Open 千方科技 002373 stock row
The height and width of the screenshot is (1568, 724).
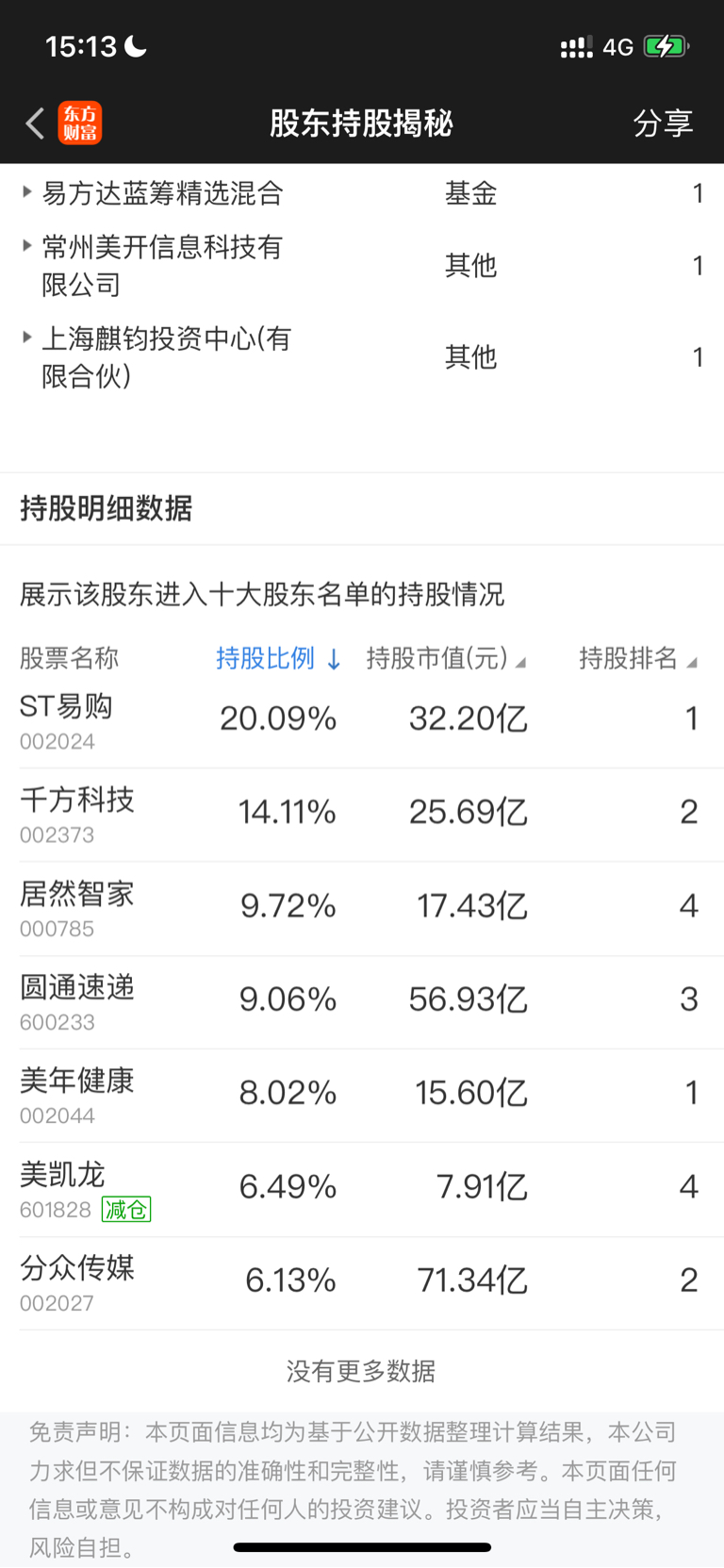point(362,814)
